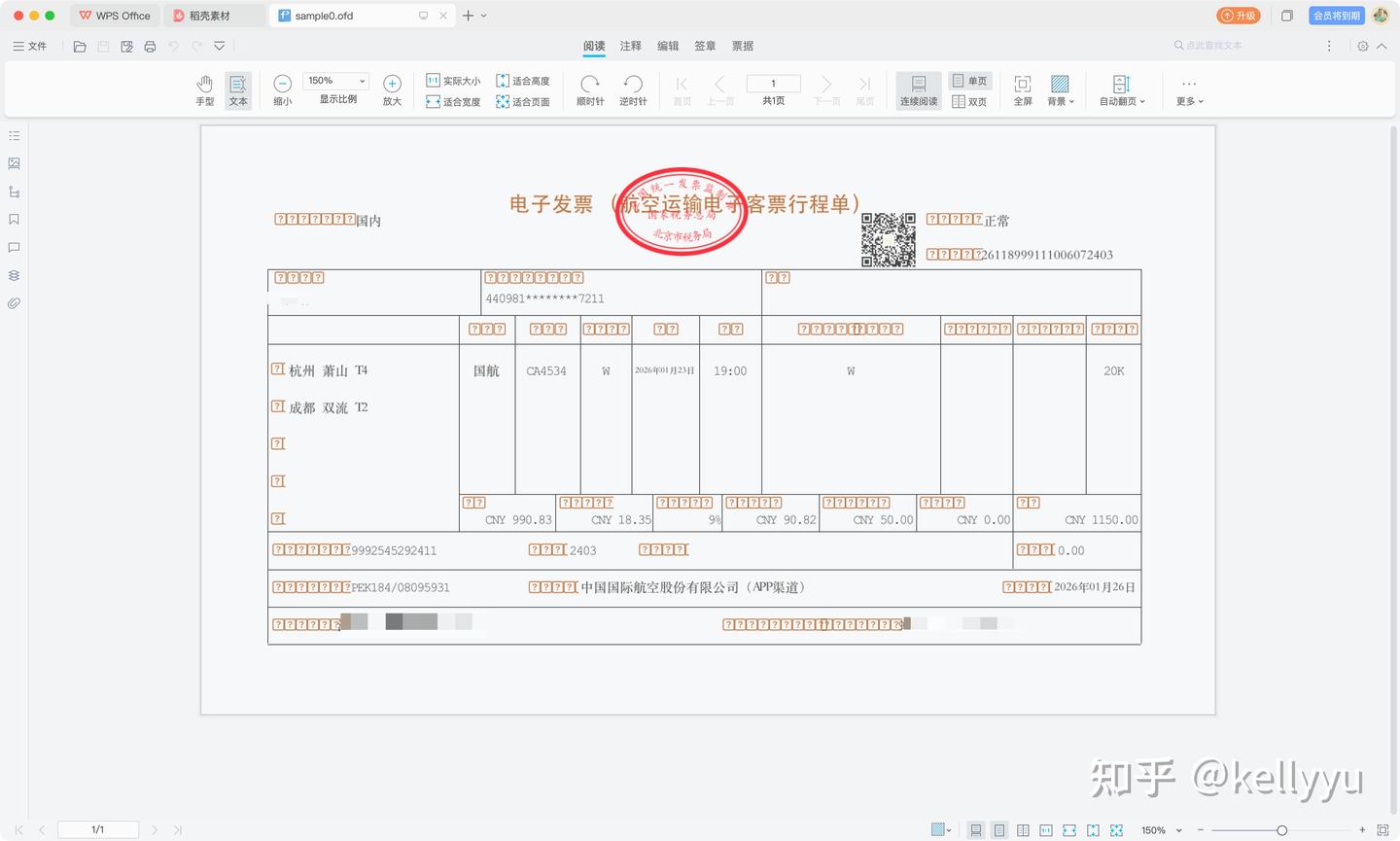Click the zoom in (放大) button

[392, 90]
